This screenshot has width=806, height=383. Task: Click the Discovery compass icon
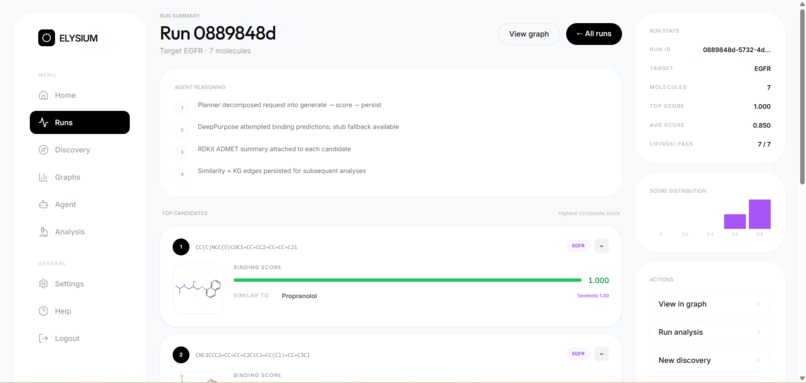(x=44, y=150)
